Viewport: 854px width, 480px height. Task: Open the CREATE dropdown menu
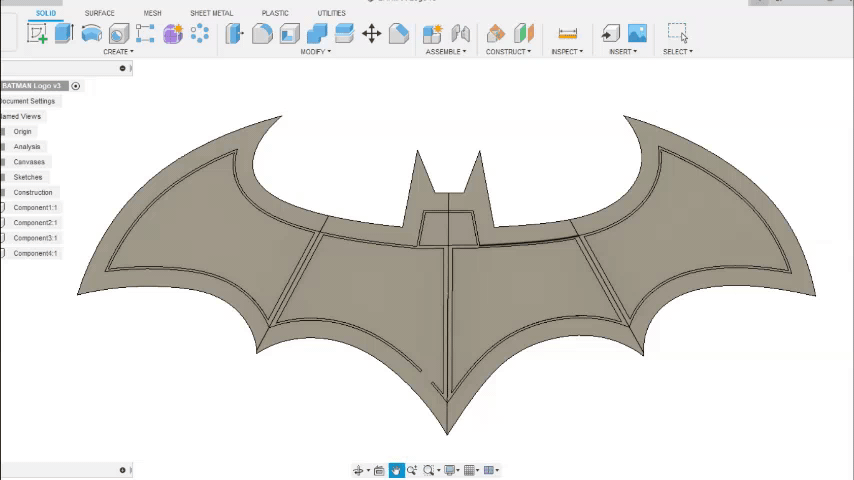coord(118,52)
